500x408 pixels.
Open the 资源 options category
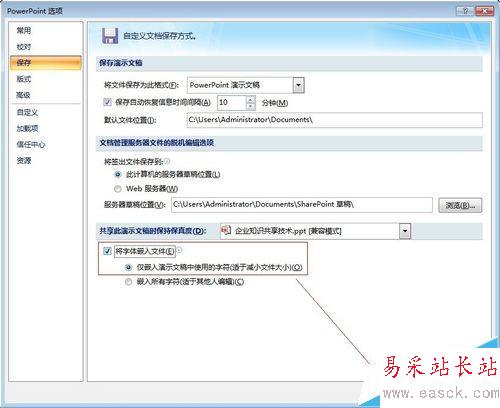pos(24,161)
